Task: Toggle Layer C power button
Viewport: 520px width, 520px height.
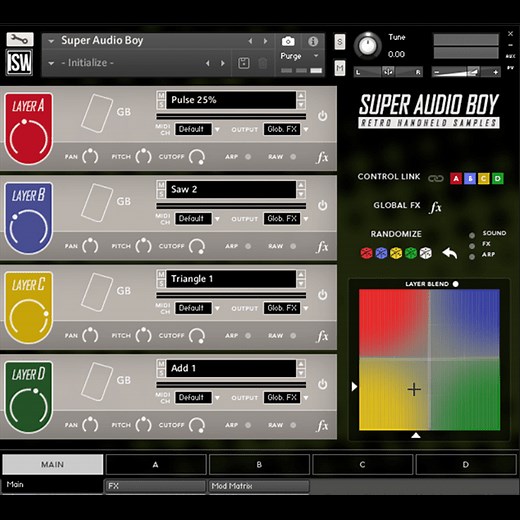Action: (322, 295)
